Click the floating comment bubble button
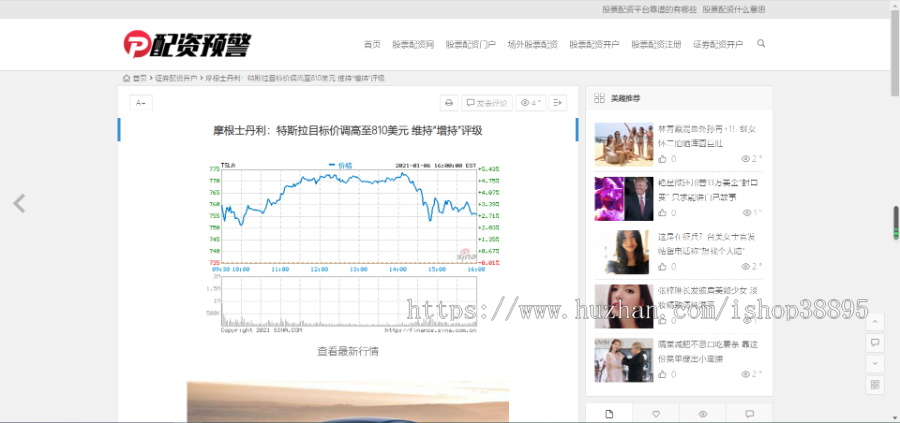 click(875, 343)
